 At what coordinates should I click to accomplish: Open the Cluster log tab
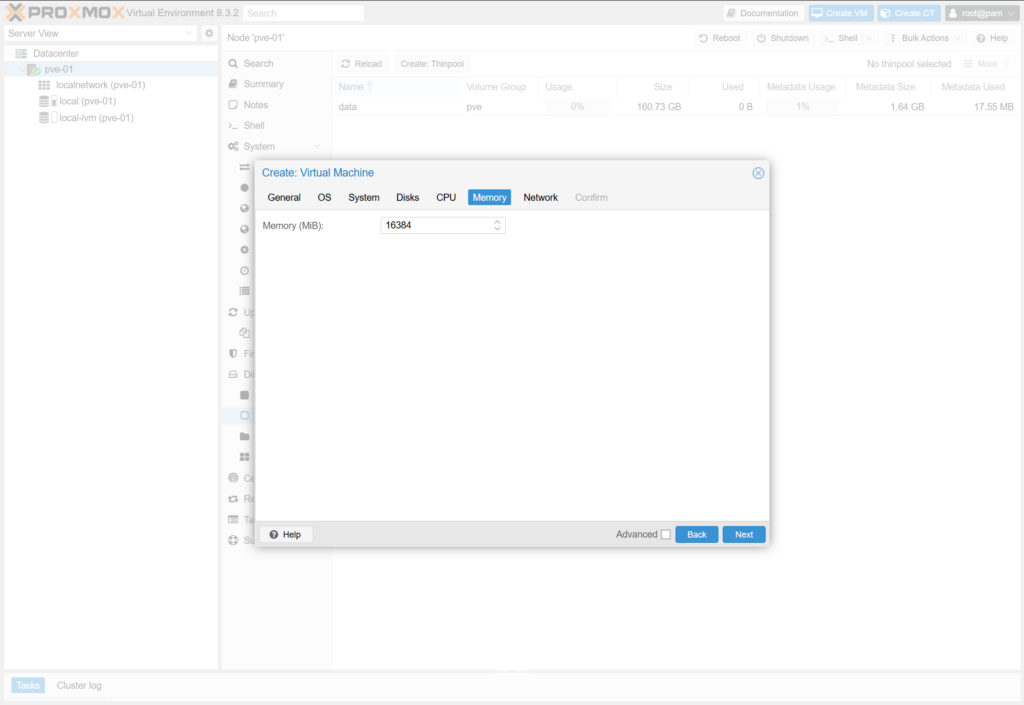click(x=79, y=685)
